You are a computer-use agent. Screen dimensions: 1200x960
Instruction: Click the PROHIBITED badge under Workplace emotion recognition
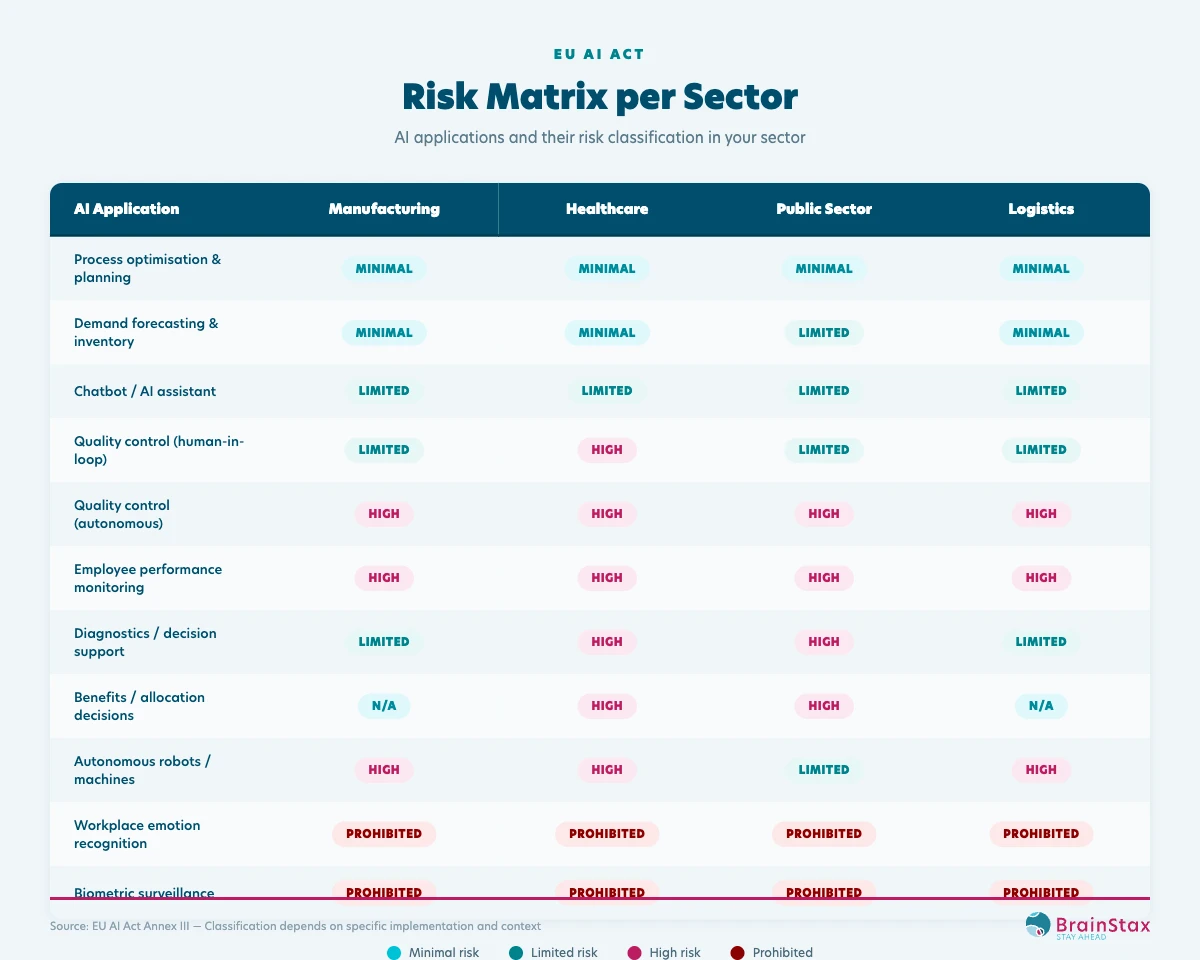tap(384, 833)
